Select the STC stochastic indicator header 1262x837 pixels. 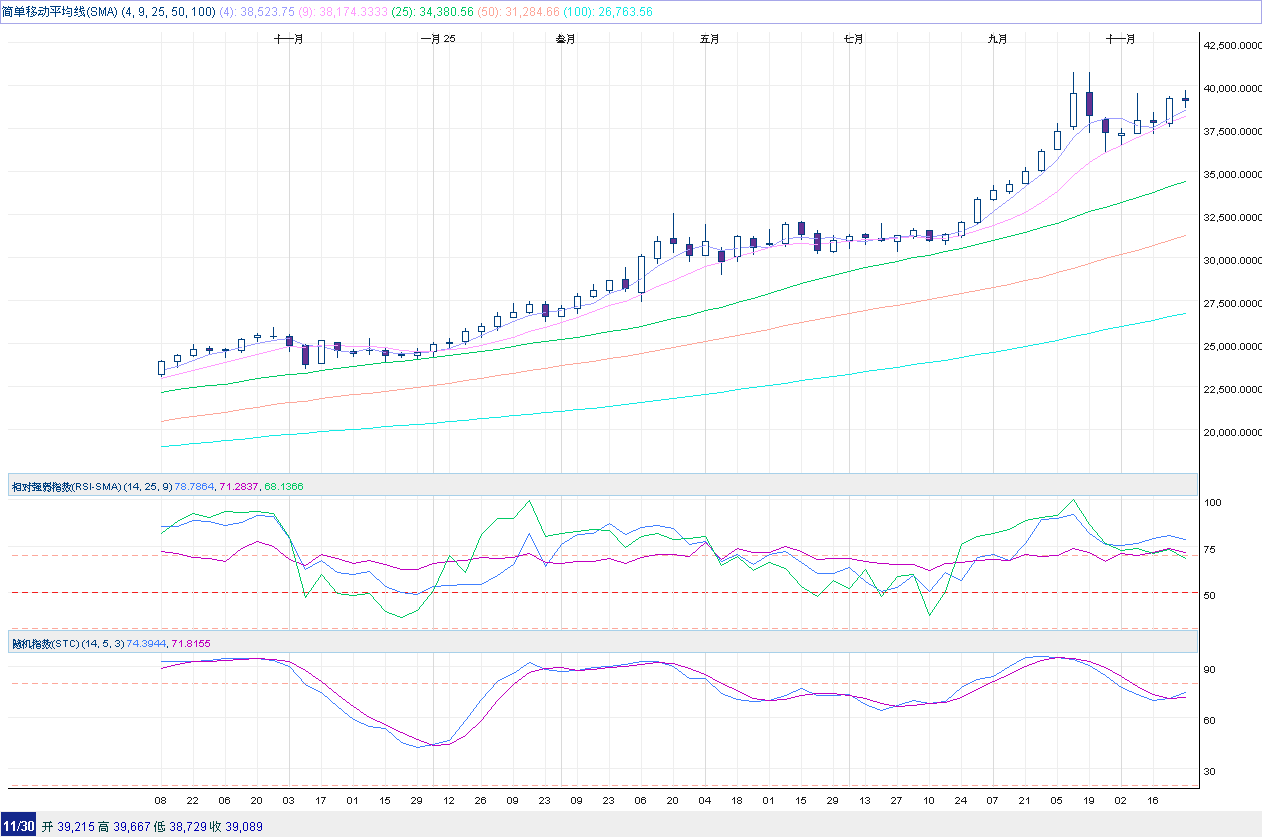tap(66, 643)
